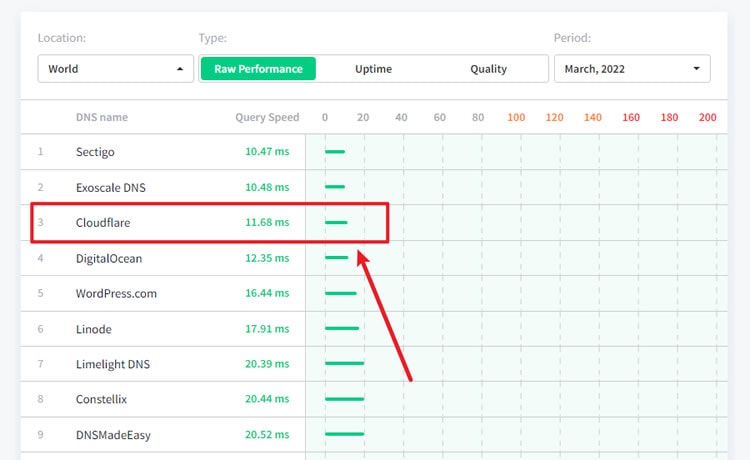The width and height of the screenshot is (750, 460).
Task: Click the 11.68 ms query speed value
Action: coord(267,222)
